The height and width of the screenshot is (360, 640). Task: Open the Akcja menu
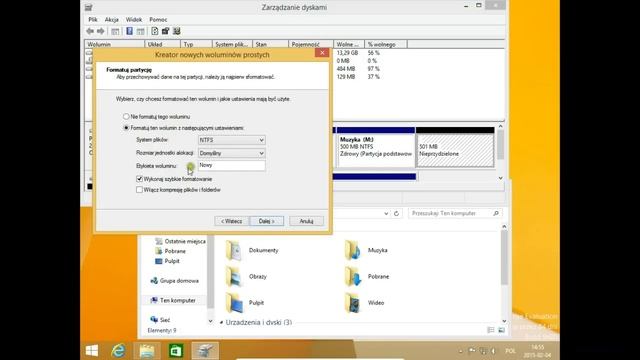point(111,20)
